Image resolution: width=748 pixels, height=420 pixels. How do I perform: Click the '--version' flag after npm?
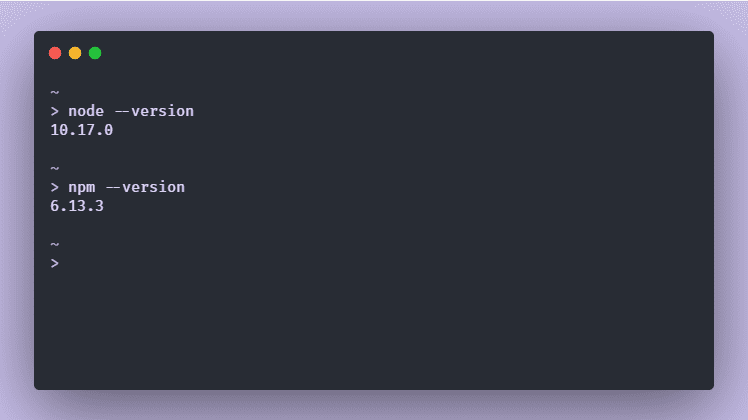pyautogui.click(x=145, y=187)
